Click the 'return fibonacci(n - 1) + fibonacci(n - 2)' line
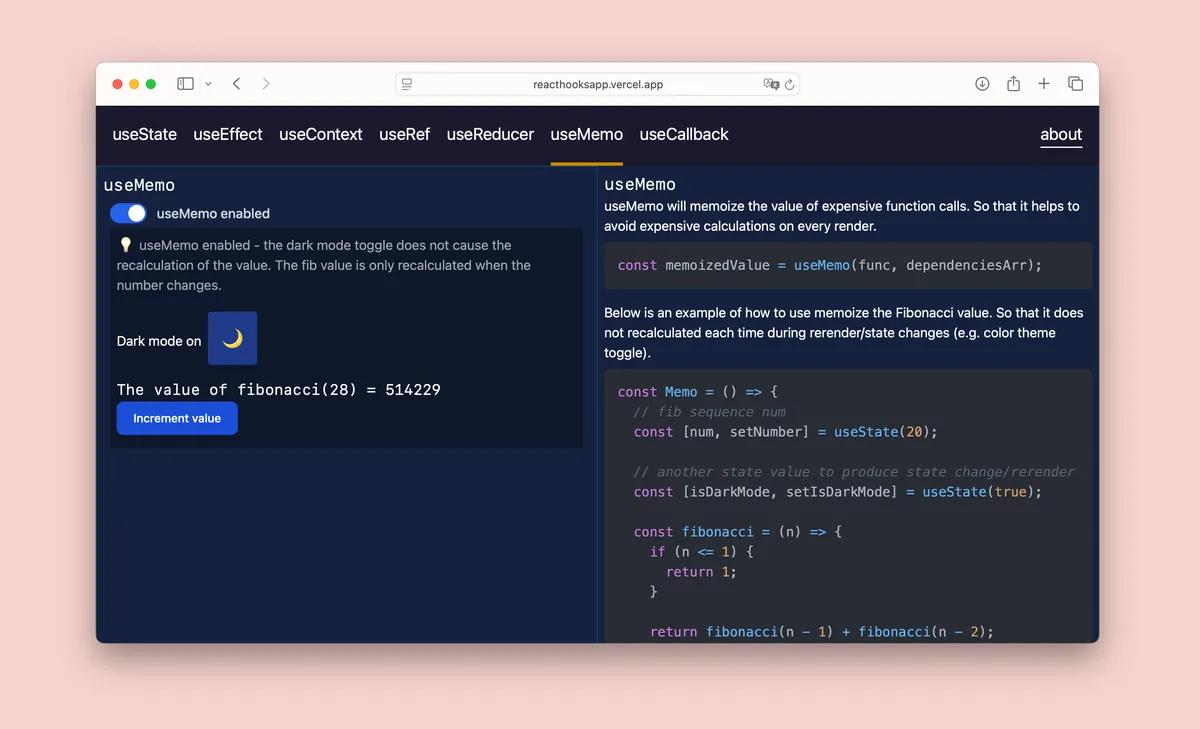 (x=821, y=632)
